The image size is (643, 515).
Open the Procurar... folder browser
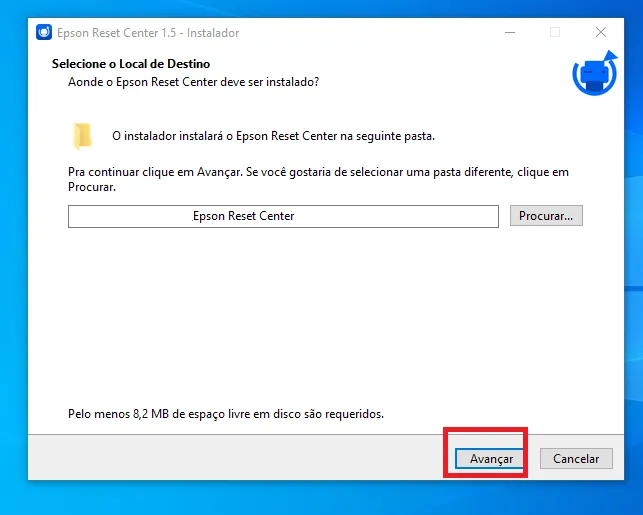(x=546, y=216)
